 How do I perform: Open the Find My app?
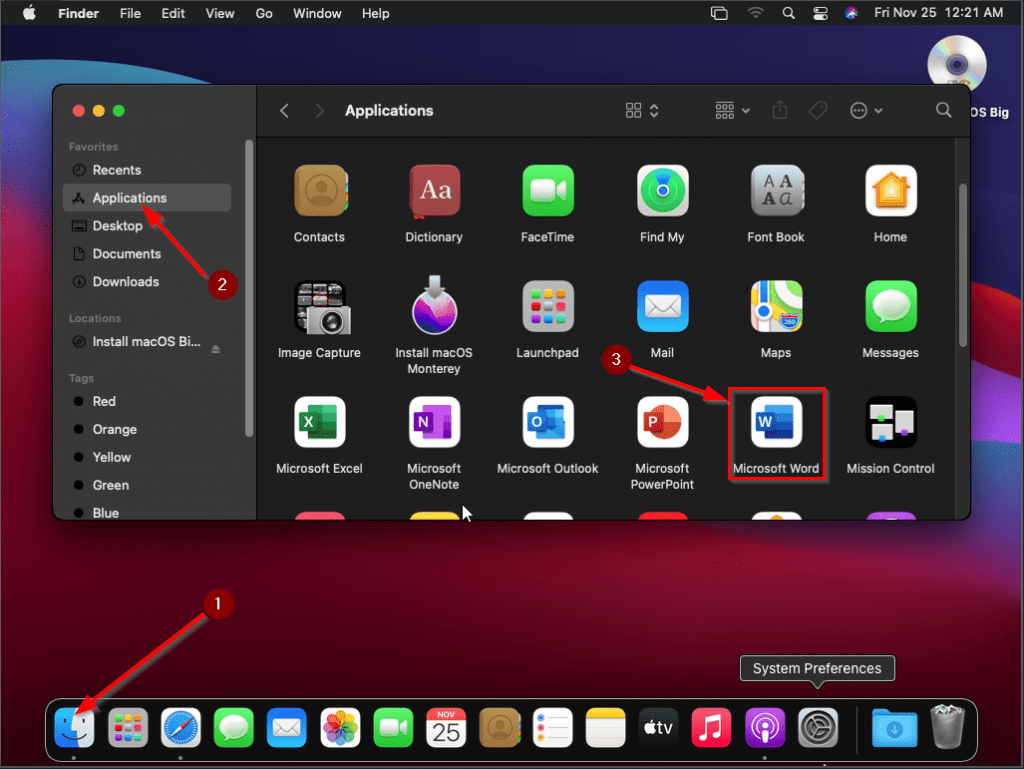pos(662,191)
